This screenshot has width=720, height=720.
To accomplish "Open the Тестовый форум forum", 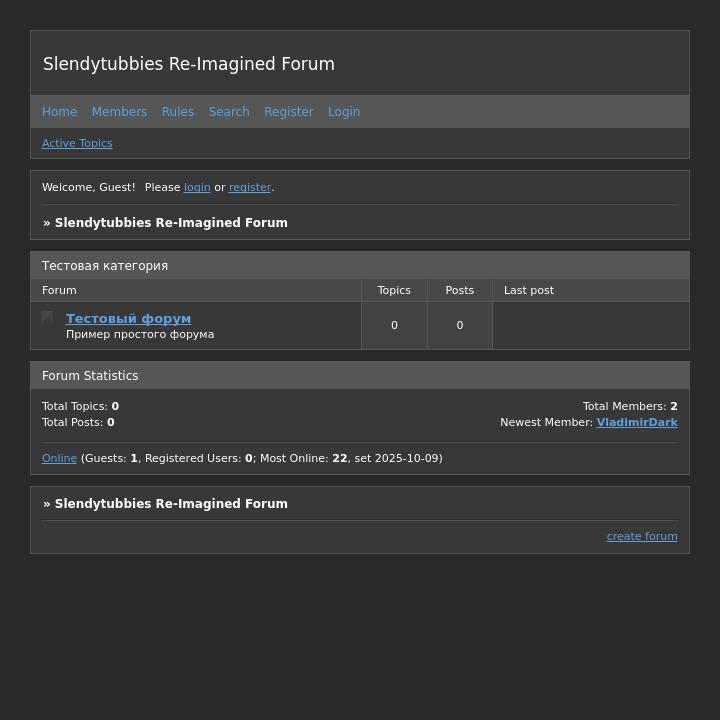I will tap(128, 319).
